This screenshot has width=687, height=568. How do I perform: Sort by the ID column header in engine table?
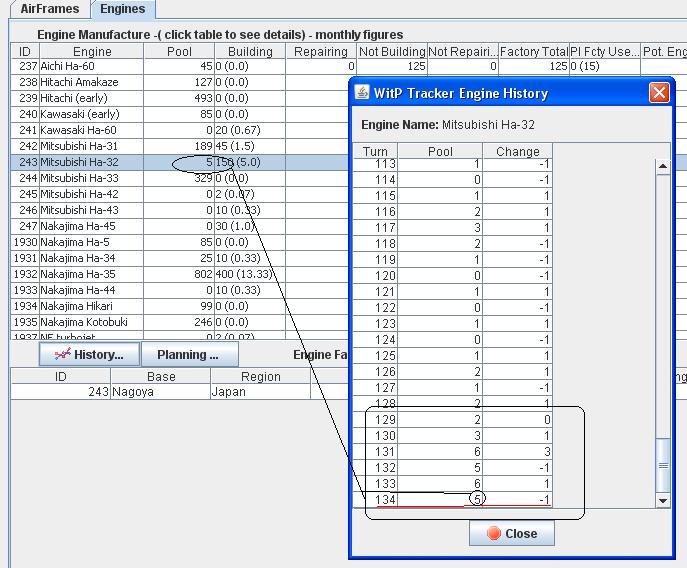tap(25, 51)
